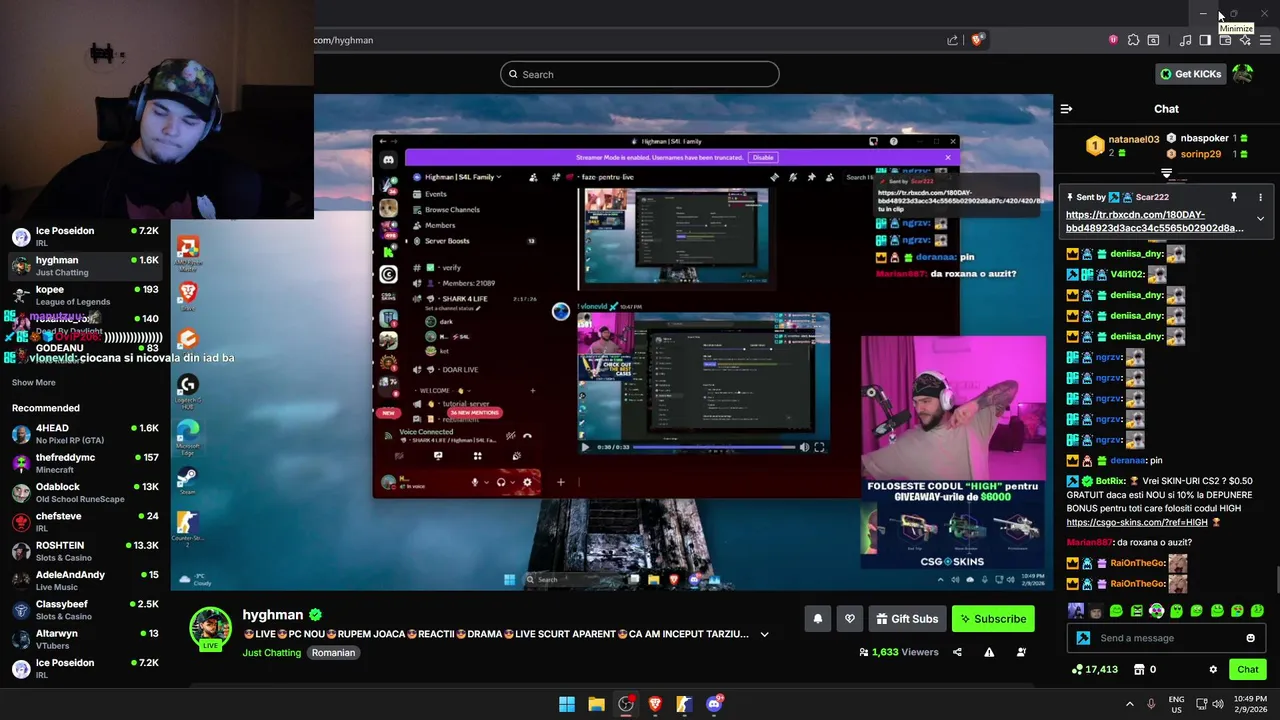Screen dimensions: 1280x720
Task: Open 4HEAD recommended channel
Action: [85, 434]
